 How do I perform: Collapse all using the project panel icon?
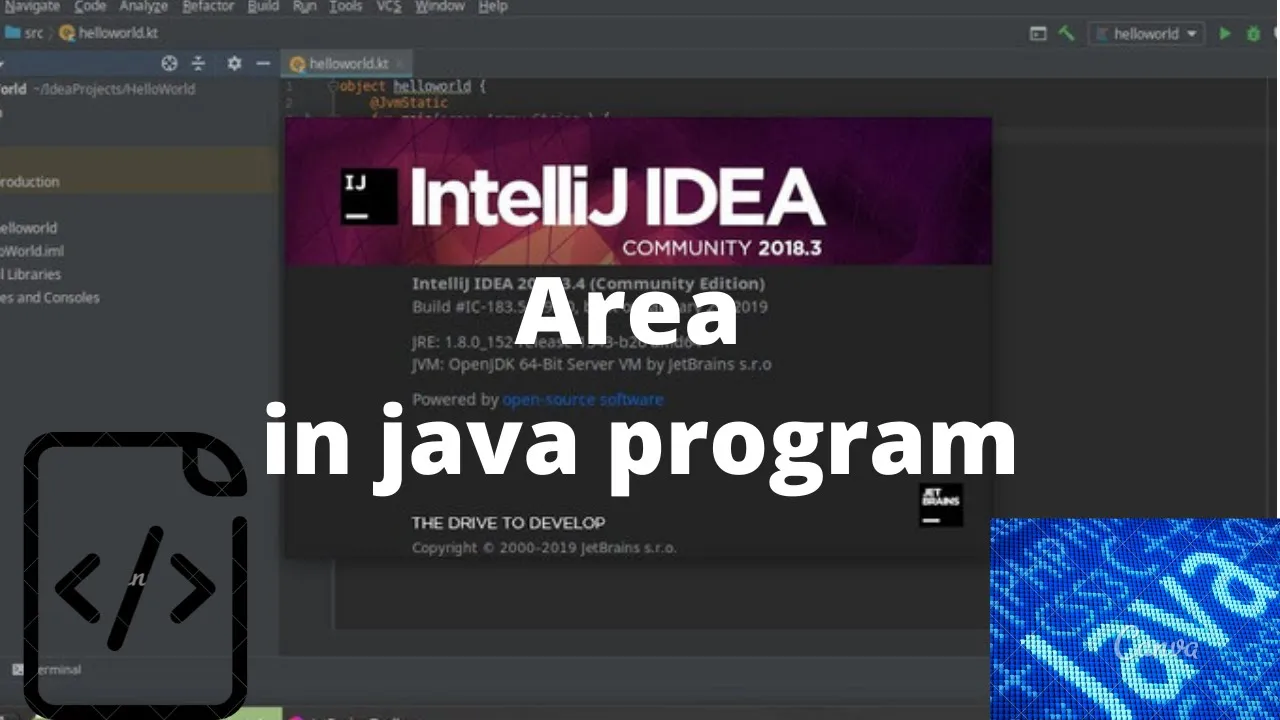[198, 63]
